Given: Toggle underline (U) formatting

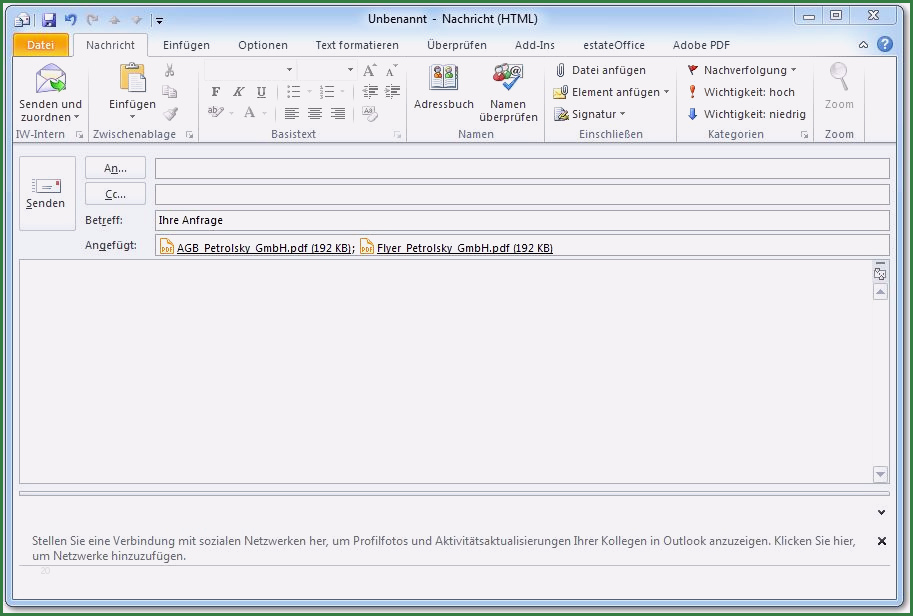Looking at the screenshot, I should pyautogui.click(x=261, y=92).
